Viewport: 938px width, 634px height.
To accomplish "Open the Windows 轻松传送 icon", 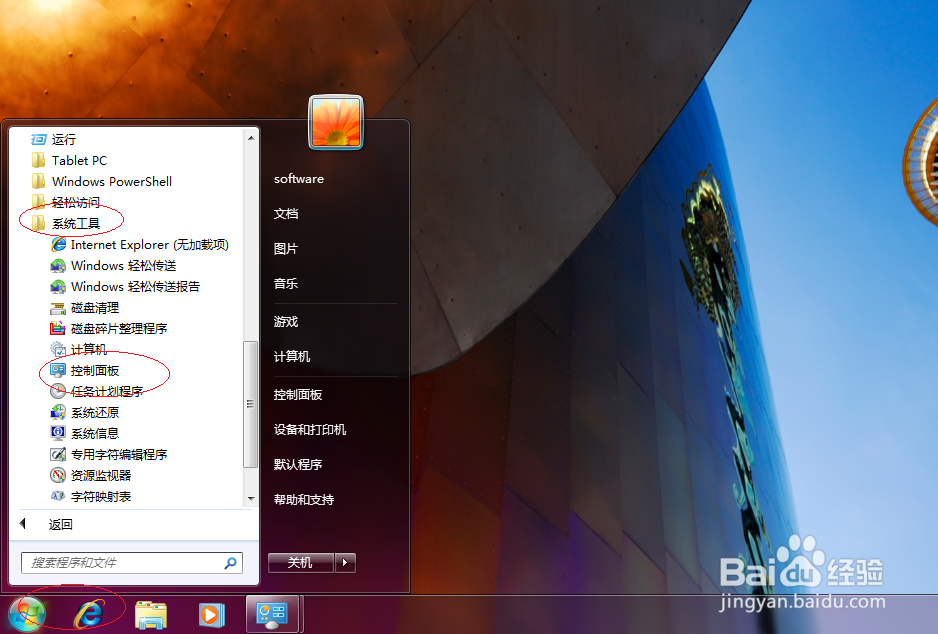I will pos(58,266).
